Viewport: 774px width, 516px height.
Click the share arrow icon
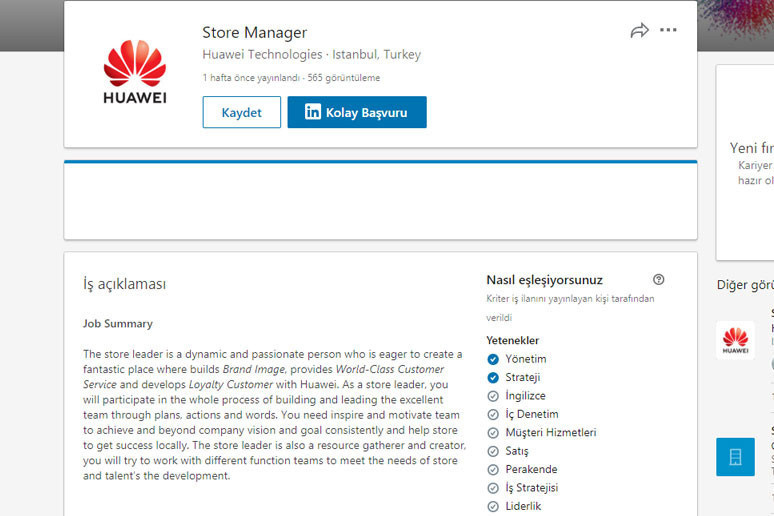639,31
